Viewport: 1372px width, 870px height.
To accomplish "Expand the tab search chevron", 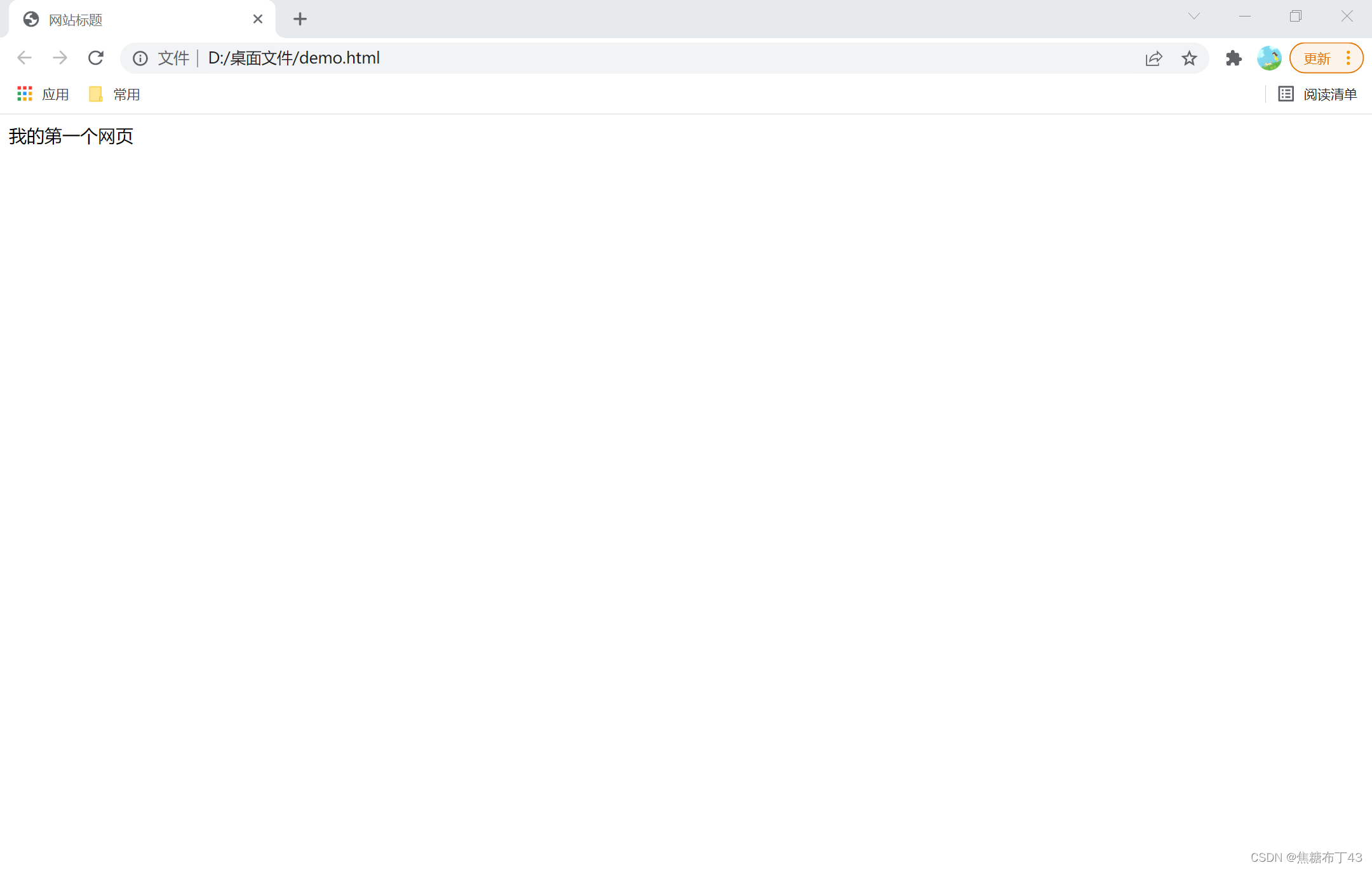I will (1194, 17).
